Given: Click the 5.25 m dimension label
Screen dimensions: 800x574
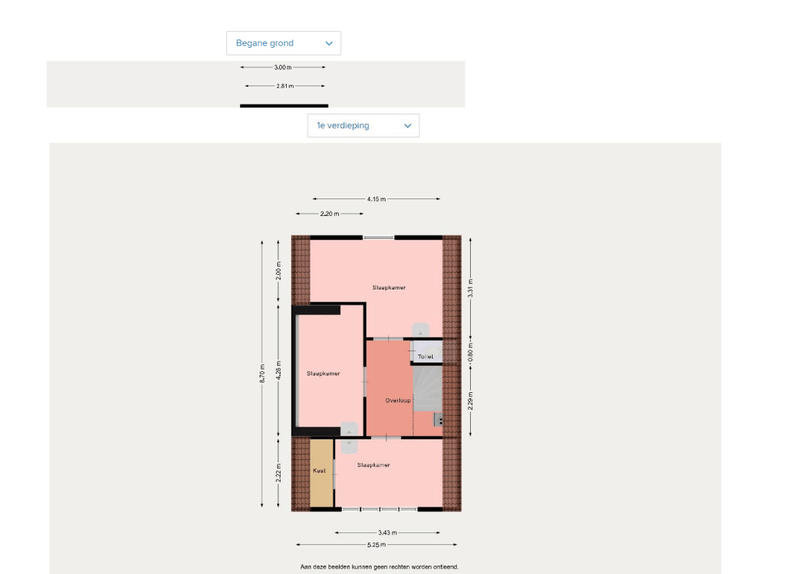Looking at the screenshot, I should pyautogui.click(x=377, y=545).
